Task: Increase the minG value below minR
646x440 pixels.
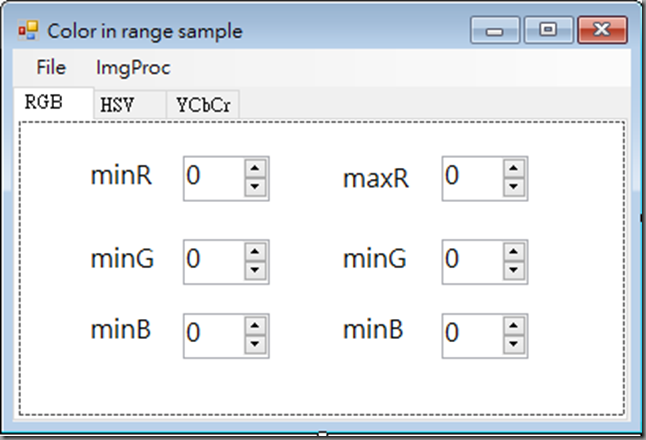Action: coord(255,252)
